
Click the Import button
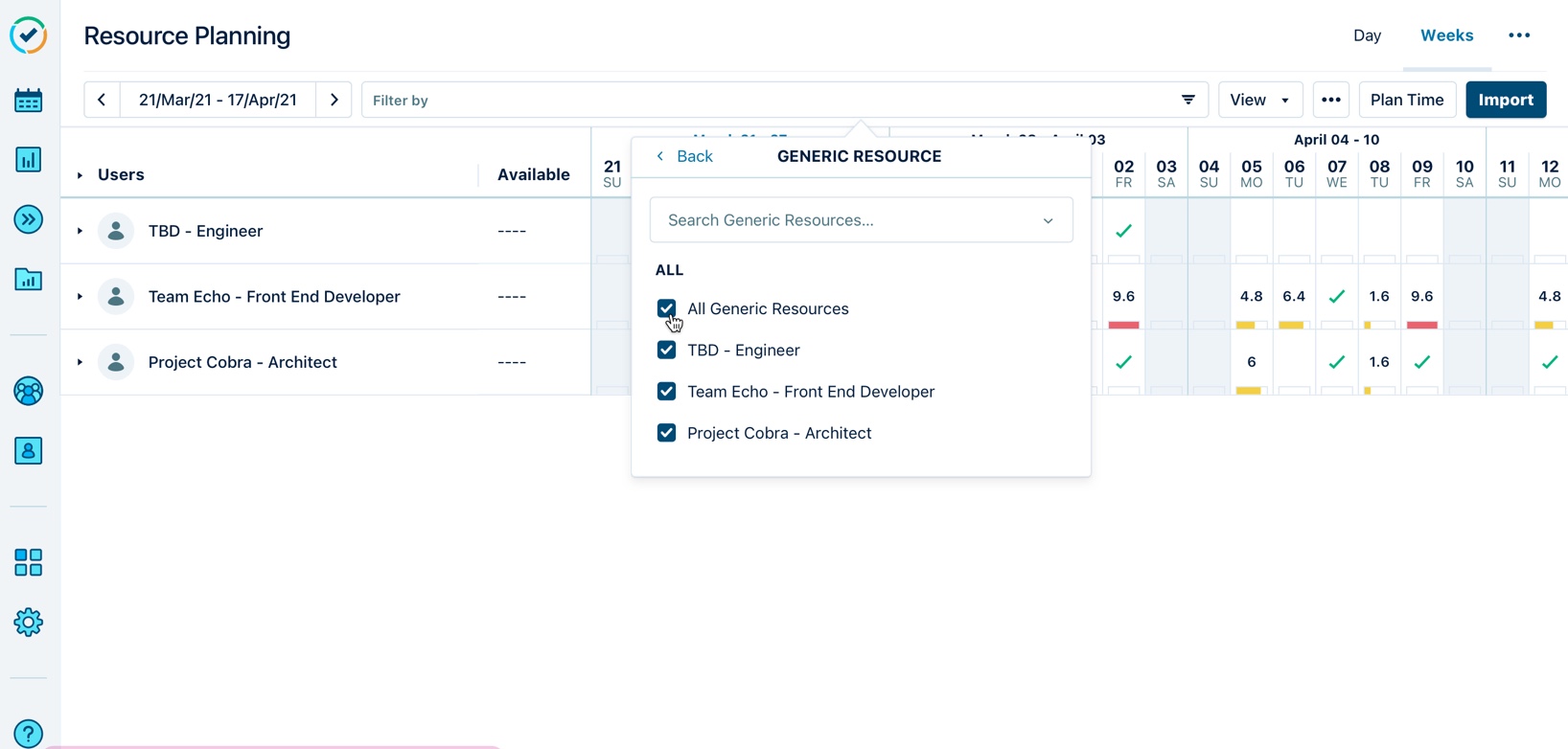[1505, 100]
